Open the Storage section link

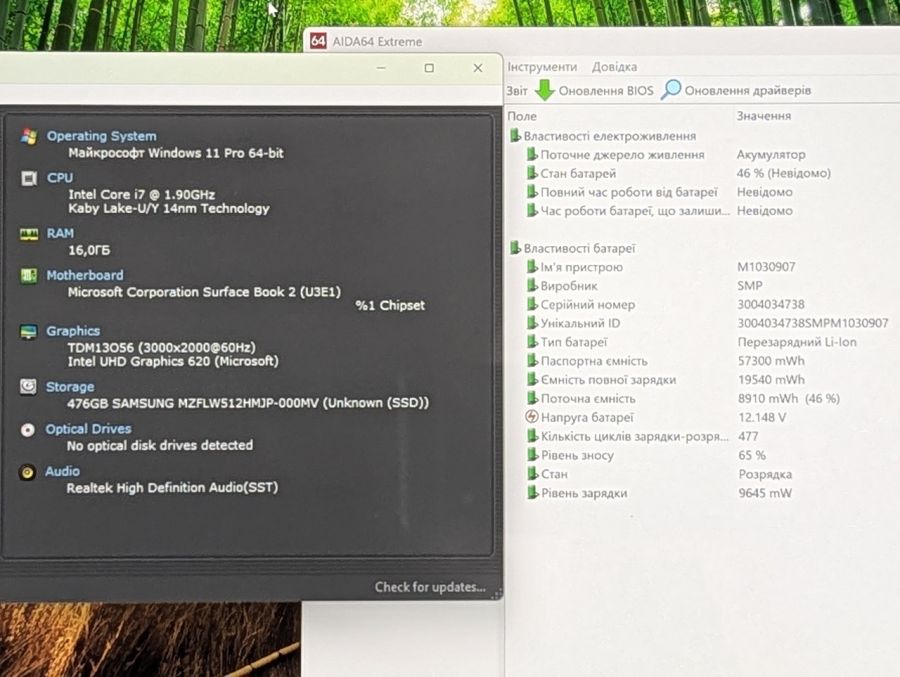pos(69,387)
